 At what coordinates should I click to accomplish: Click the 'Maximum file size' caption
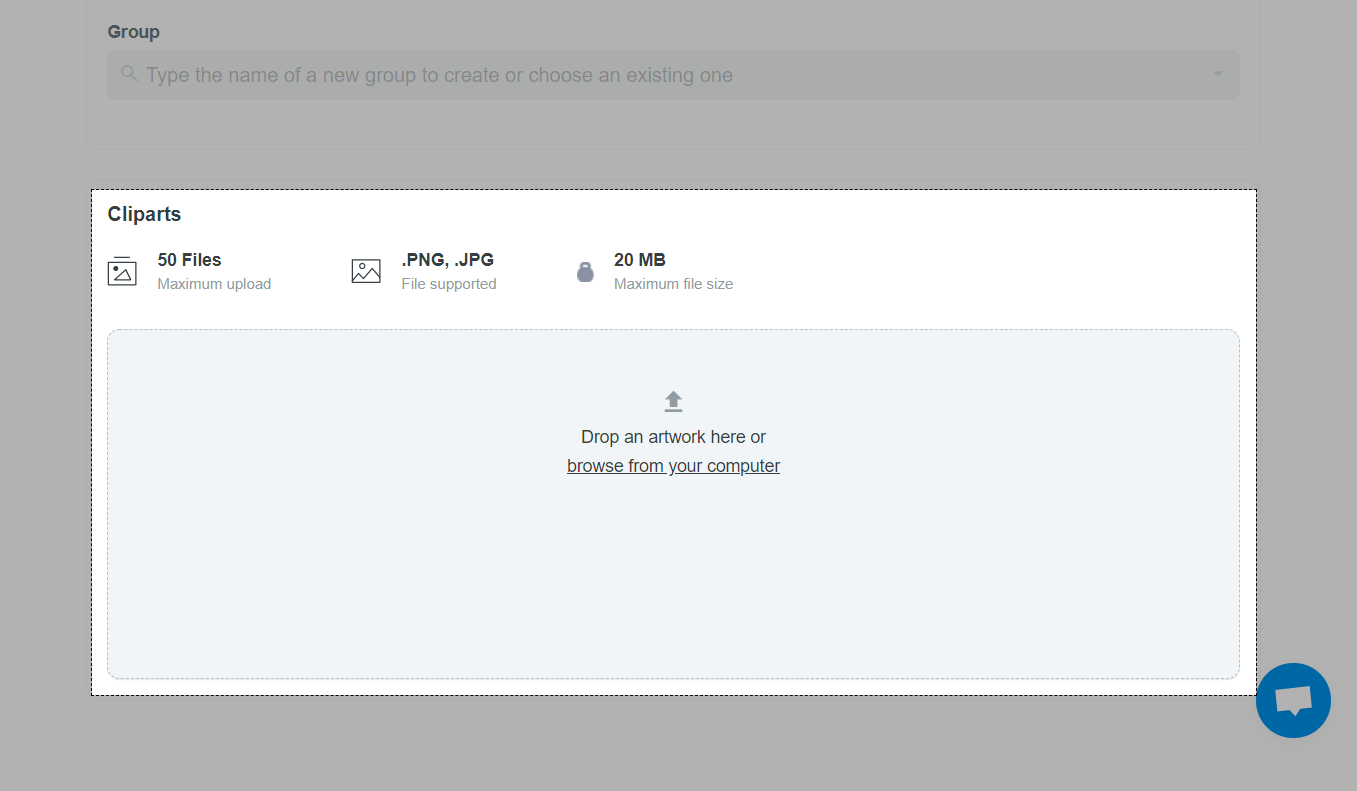coord(673,284)
